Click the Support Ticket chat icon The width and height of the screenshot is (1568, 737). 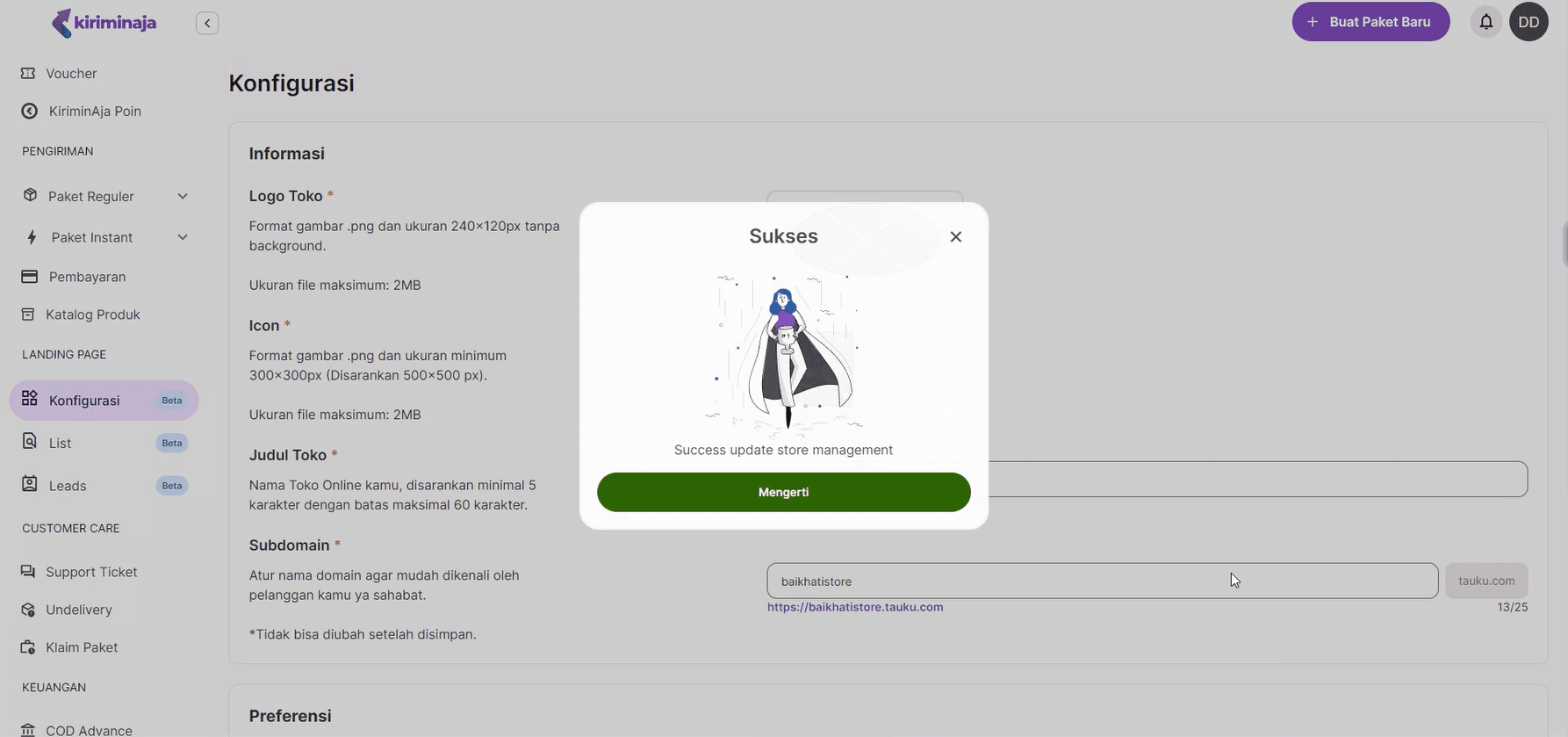coord(28,572)
